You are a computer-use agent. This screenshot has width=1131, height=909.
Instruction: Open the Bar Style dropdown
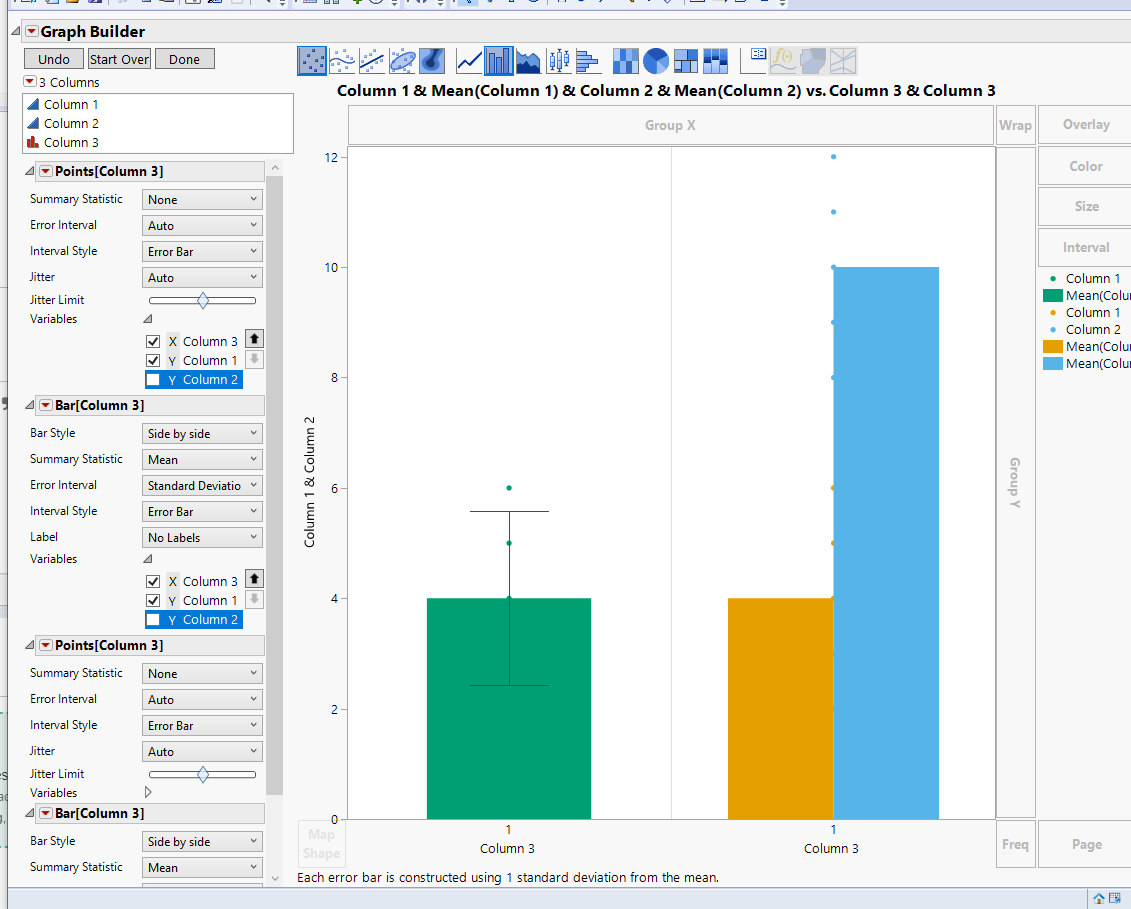pyautogui.click(x=202, y=432)
